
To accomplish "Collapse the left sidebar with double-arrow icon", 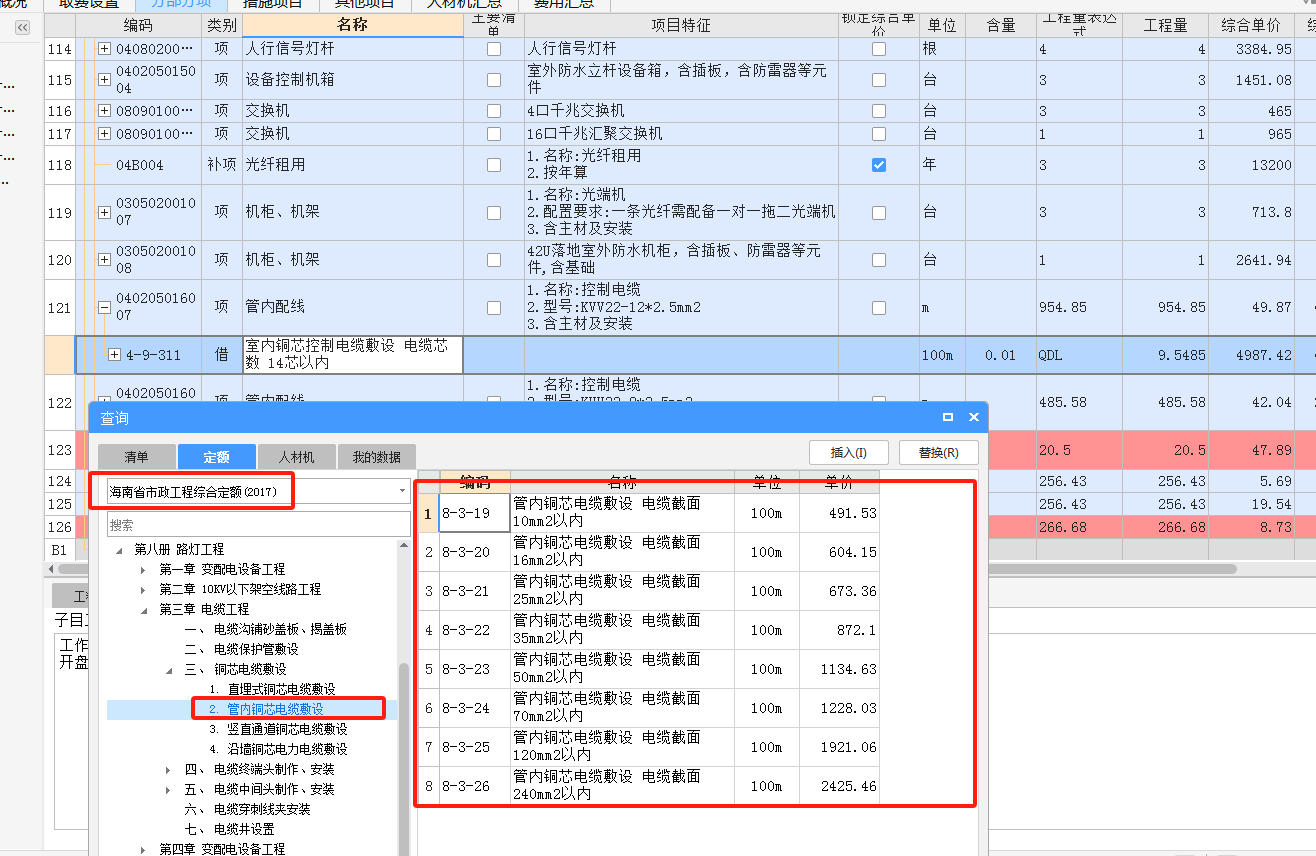I will (22, 29).
